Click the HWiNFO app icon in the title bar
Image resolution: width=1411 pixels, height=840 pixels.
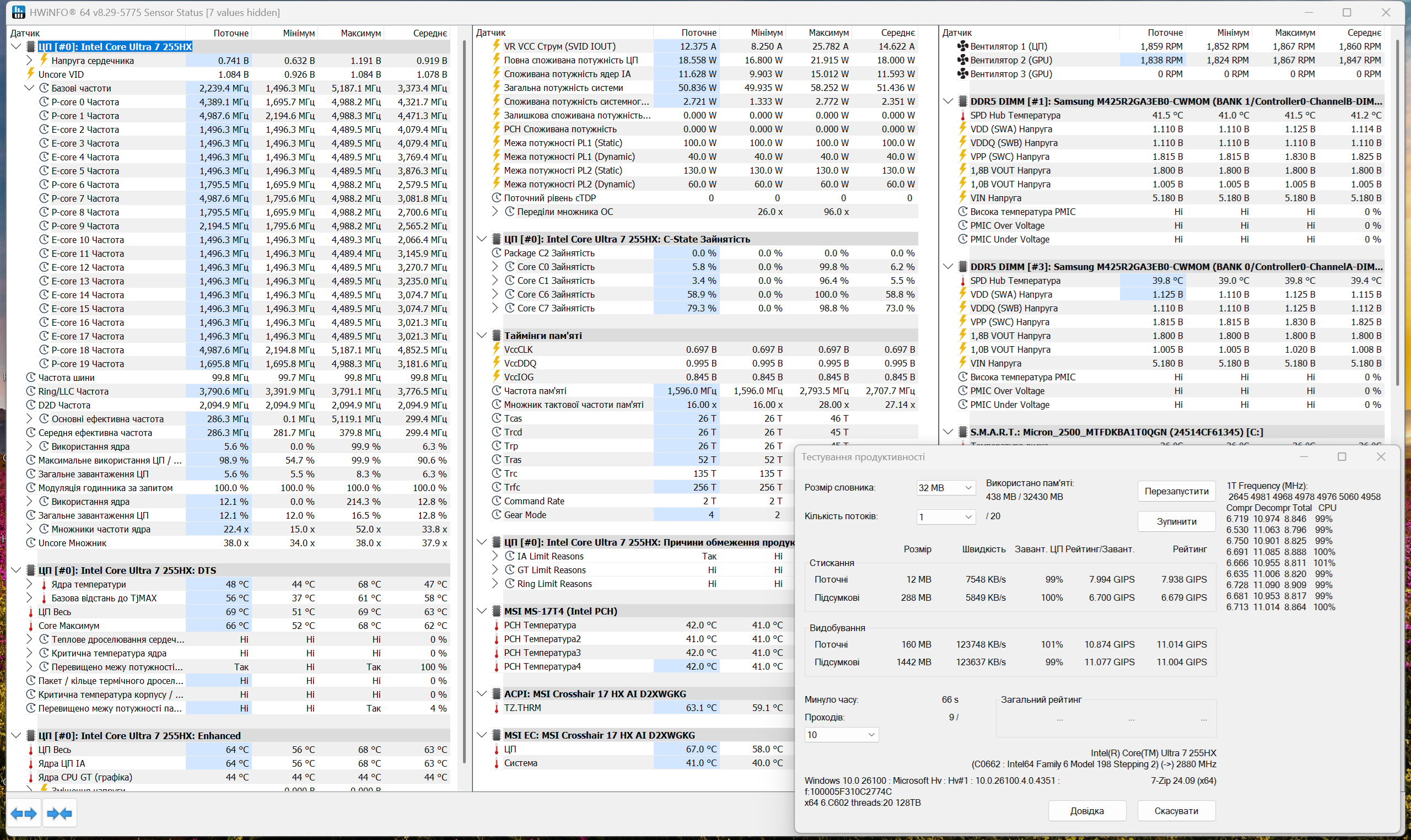(x=18, y=13)
